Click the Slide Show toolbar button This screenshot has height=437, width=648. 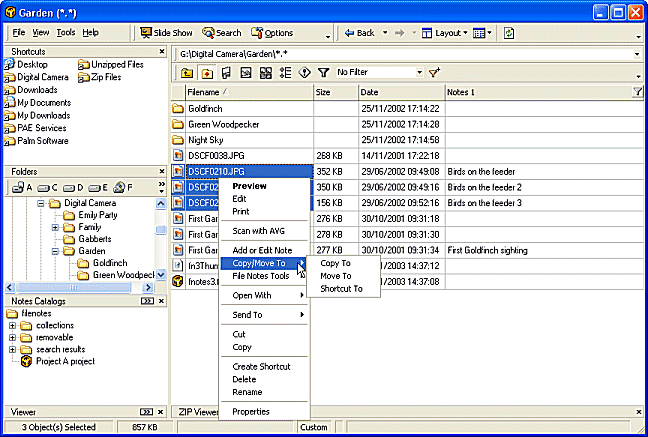pos(165,33)
